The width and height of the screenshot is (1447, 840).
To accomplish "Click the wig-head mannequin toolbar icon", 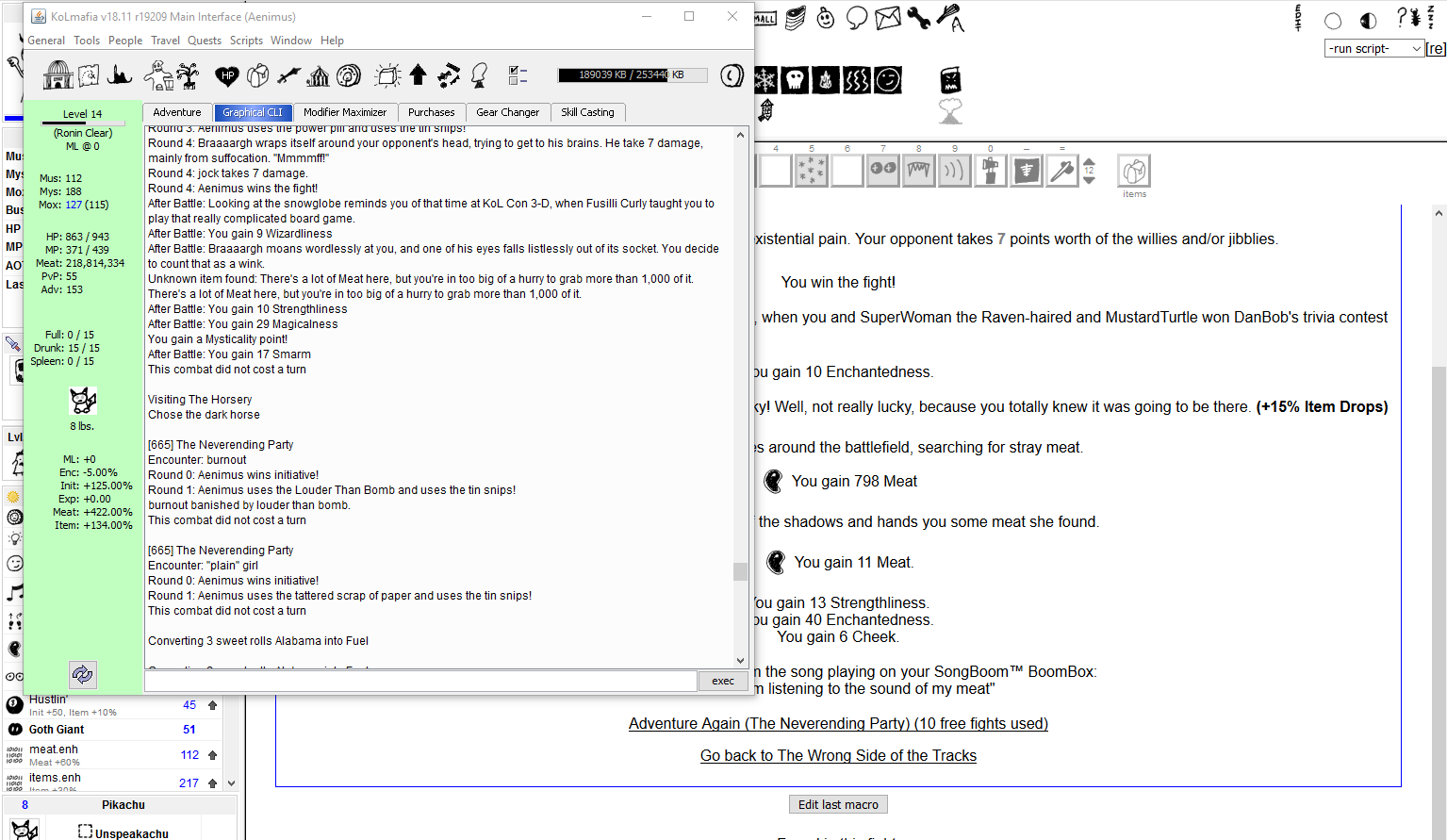I will [480, 75].
